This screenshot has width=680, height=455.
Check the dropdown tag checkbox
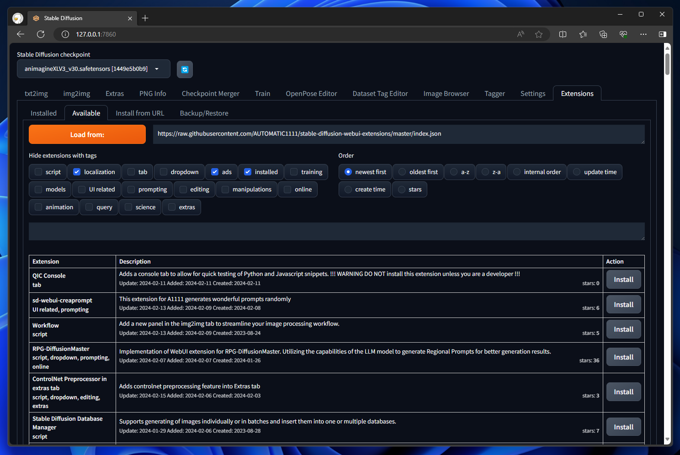tap(163, 172)
